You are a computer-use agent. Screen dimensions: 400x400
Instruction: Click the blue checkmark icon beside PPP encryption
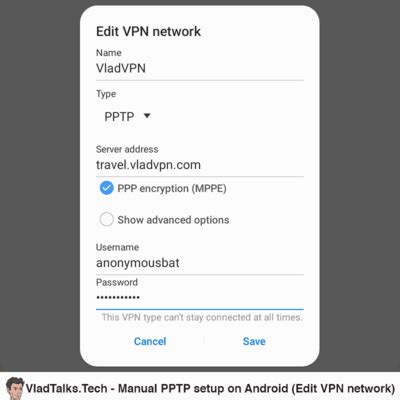[107, 188]
